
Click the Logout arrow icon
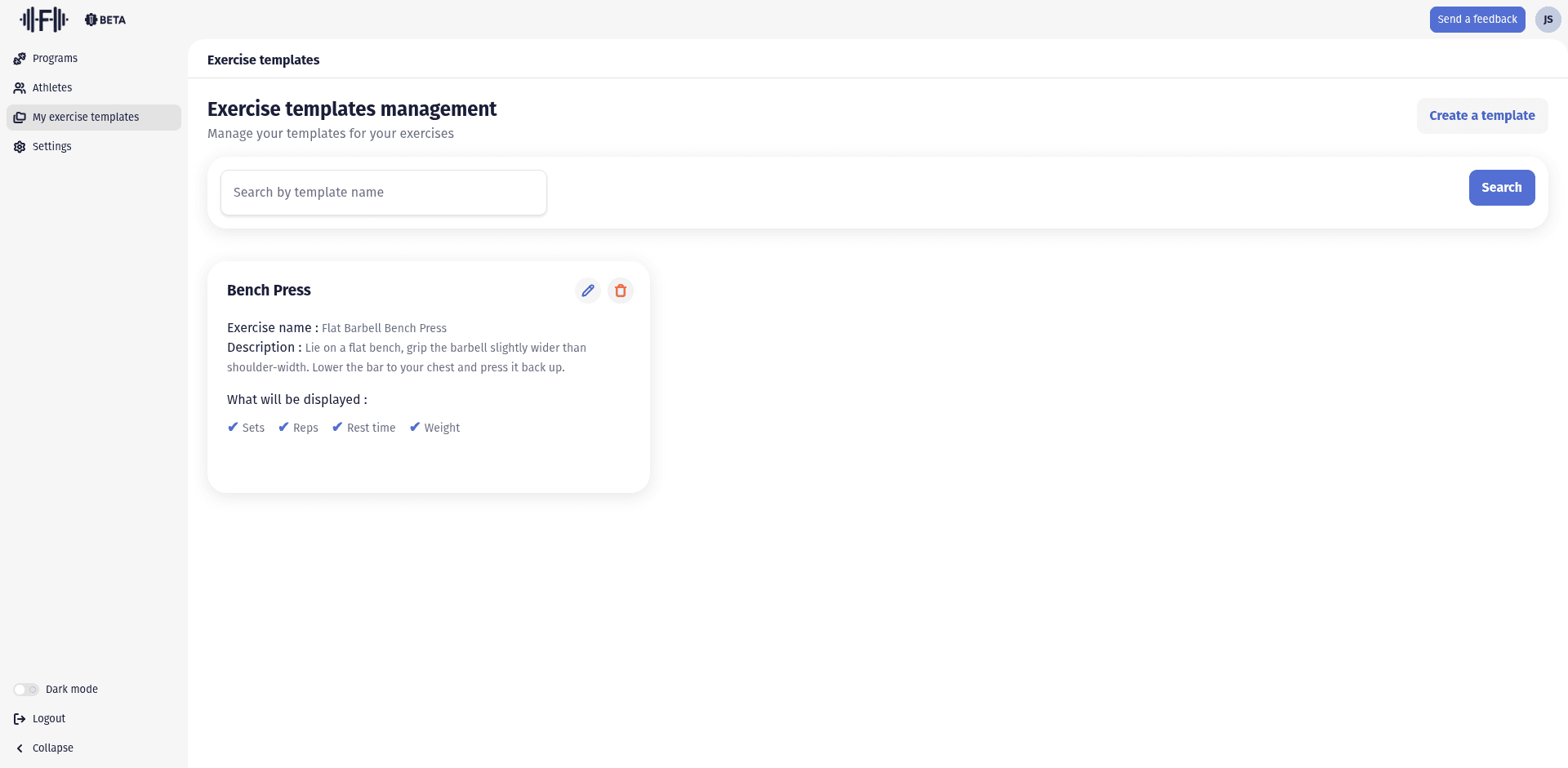click(x=20, y=719)
